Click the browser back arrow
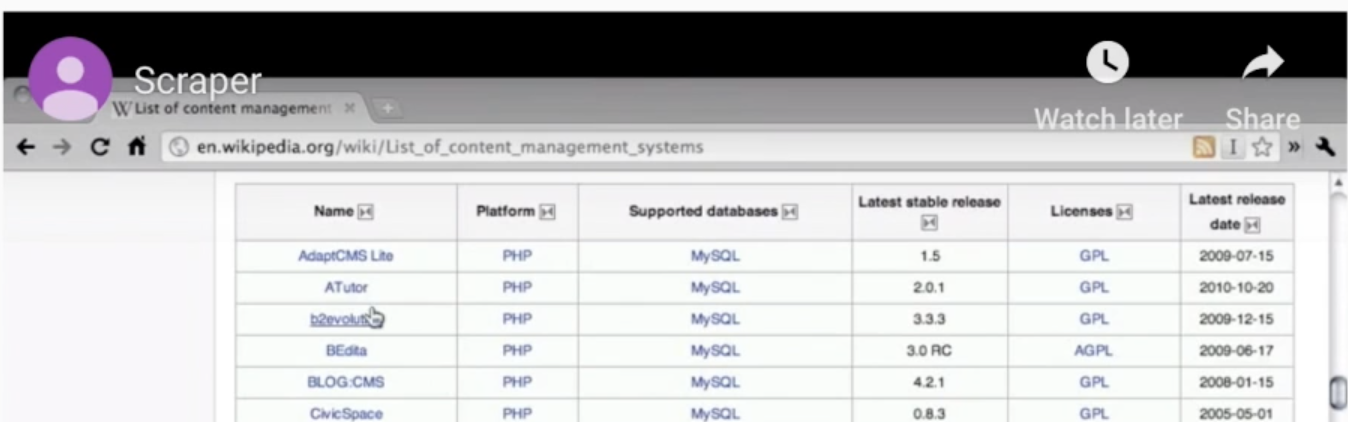The image size is (1348, 422). click(x=26, y=147)
